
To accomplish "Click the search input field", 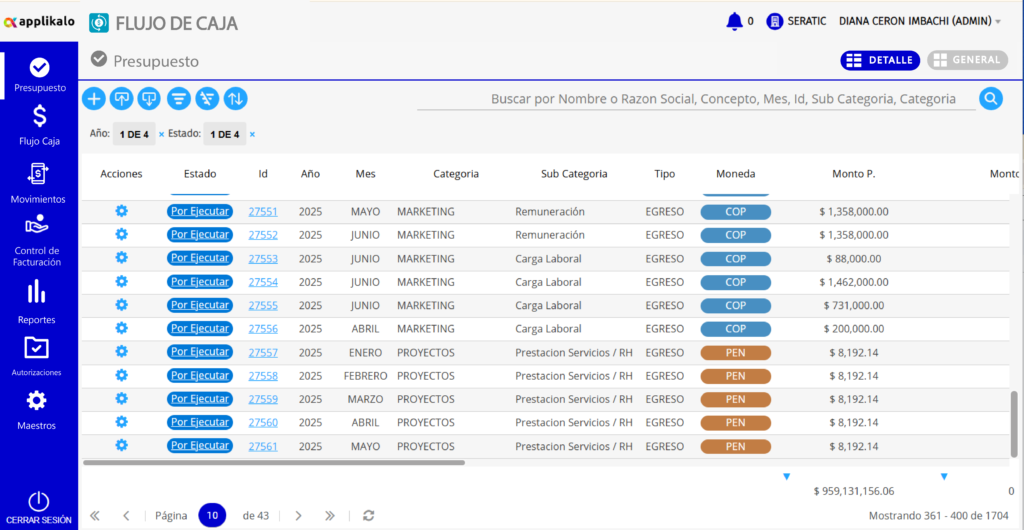I will (x=696, y=99).
